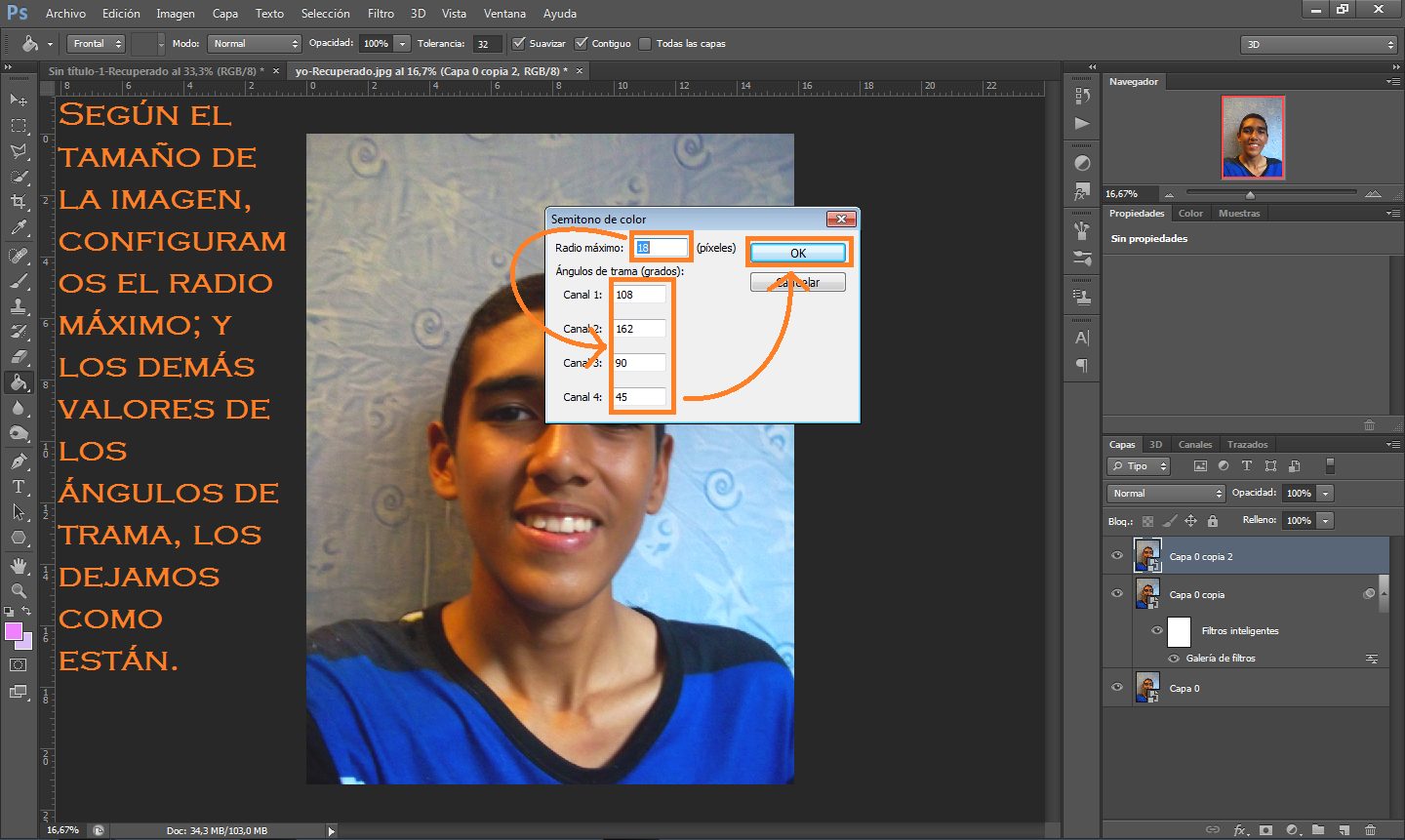1405x840 pixels.
Task: Delete layer using Layers trash icon
Action: click(1370, 830)
